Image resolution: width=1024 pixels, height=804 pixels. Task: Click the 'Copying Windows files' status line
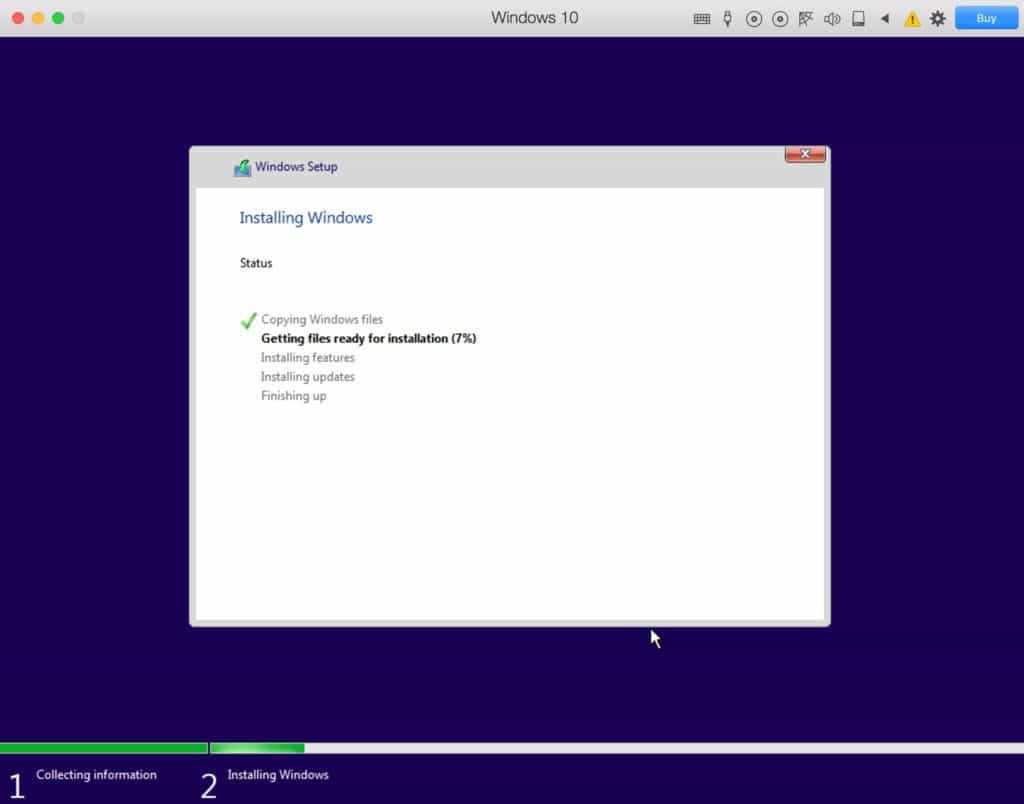click(322, 319)
